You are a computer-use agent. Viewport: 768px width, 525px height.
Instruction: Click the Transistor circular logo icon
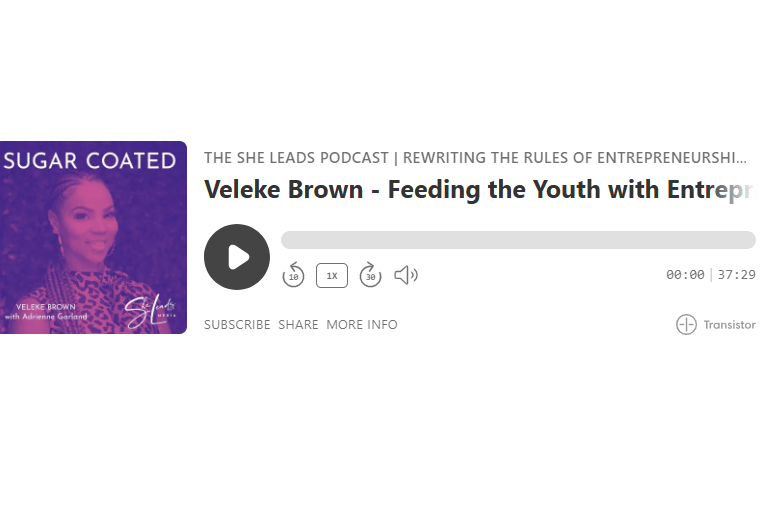click(x=686, y=324)
